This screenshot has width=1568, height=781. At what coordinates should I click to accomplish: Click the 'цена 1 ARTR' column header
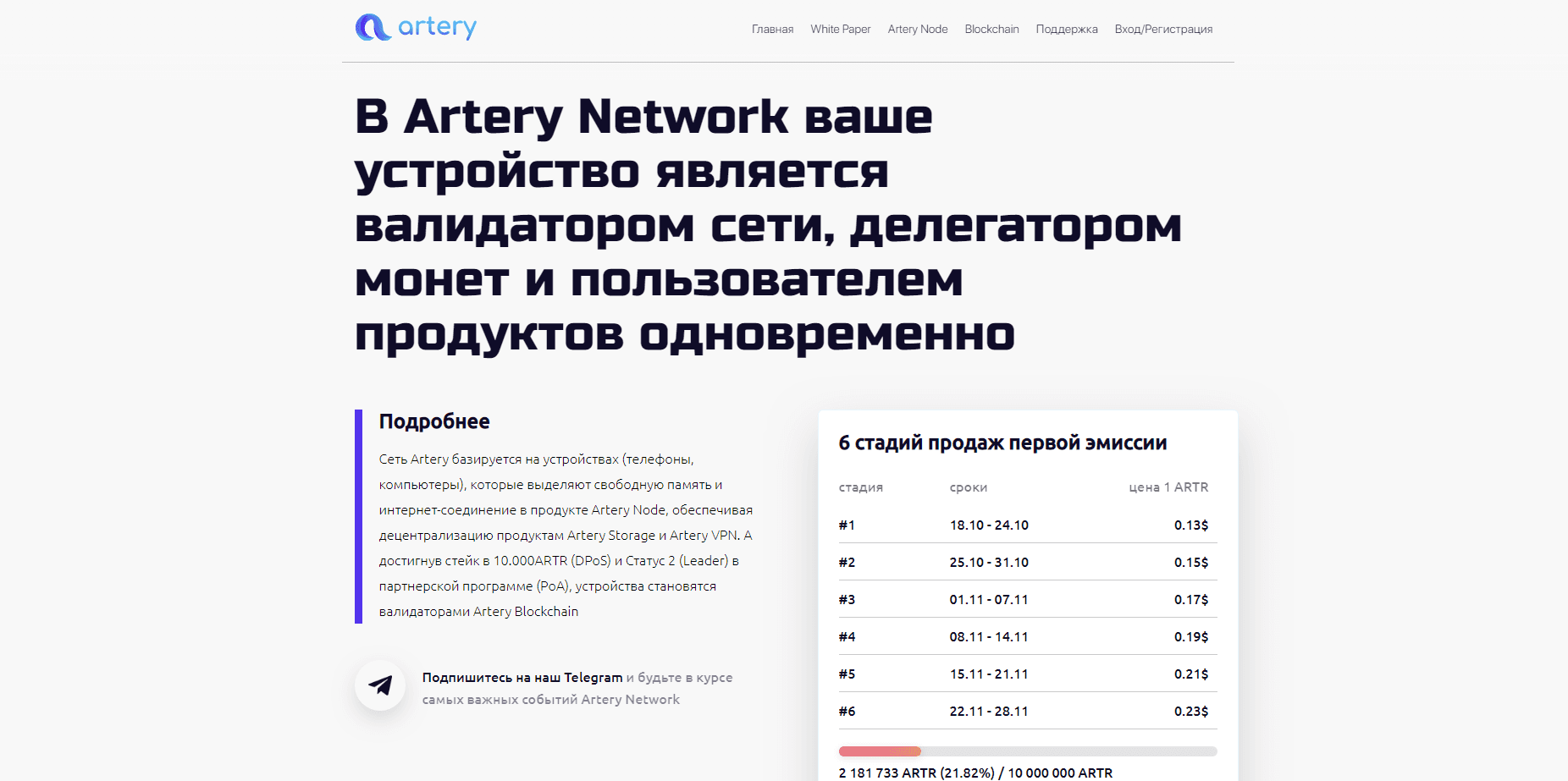tap(1168, 487)
